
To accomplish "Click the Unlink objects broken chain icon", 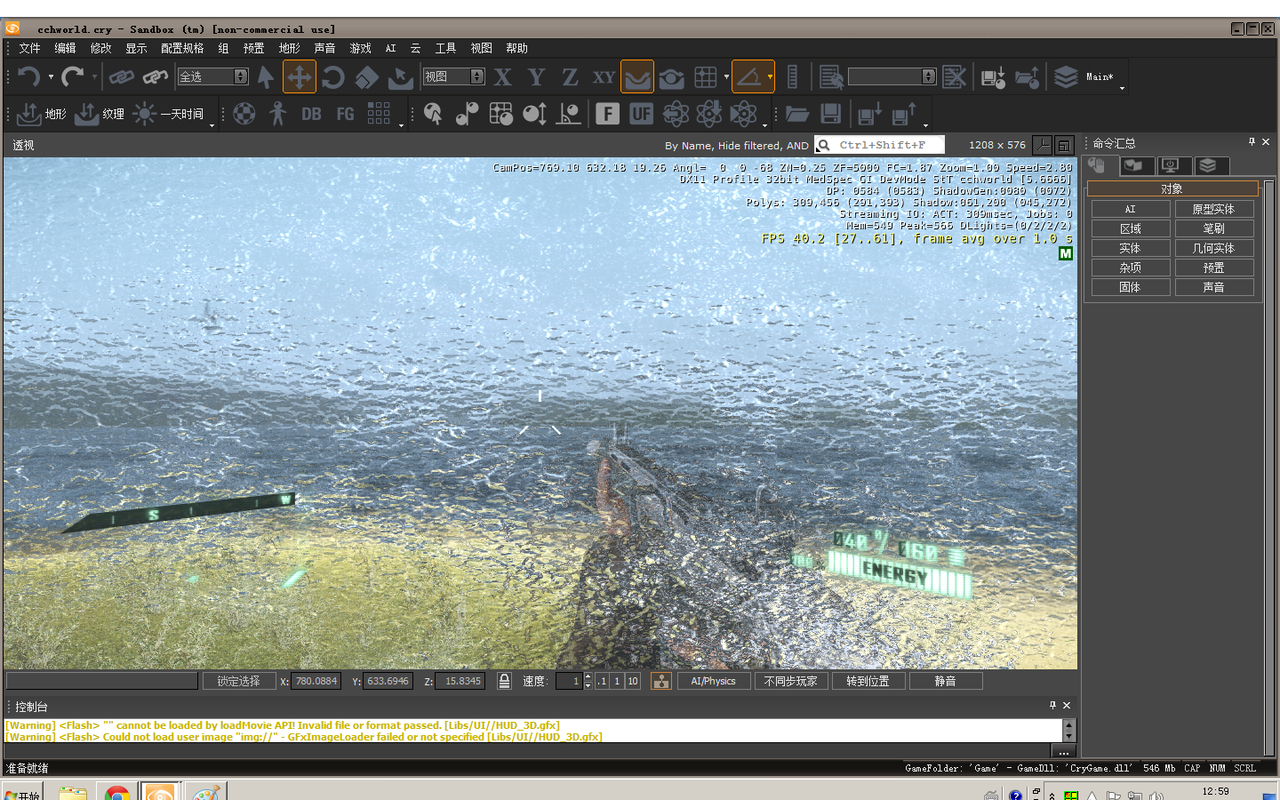I will pos(155,76).
